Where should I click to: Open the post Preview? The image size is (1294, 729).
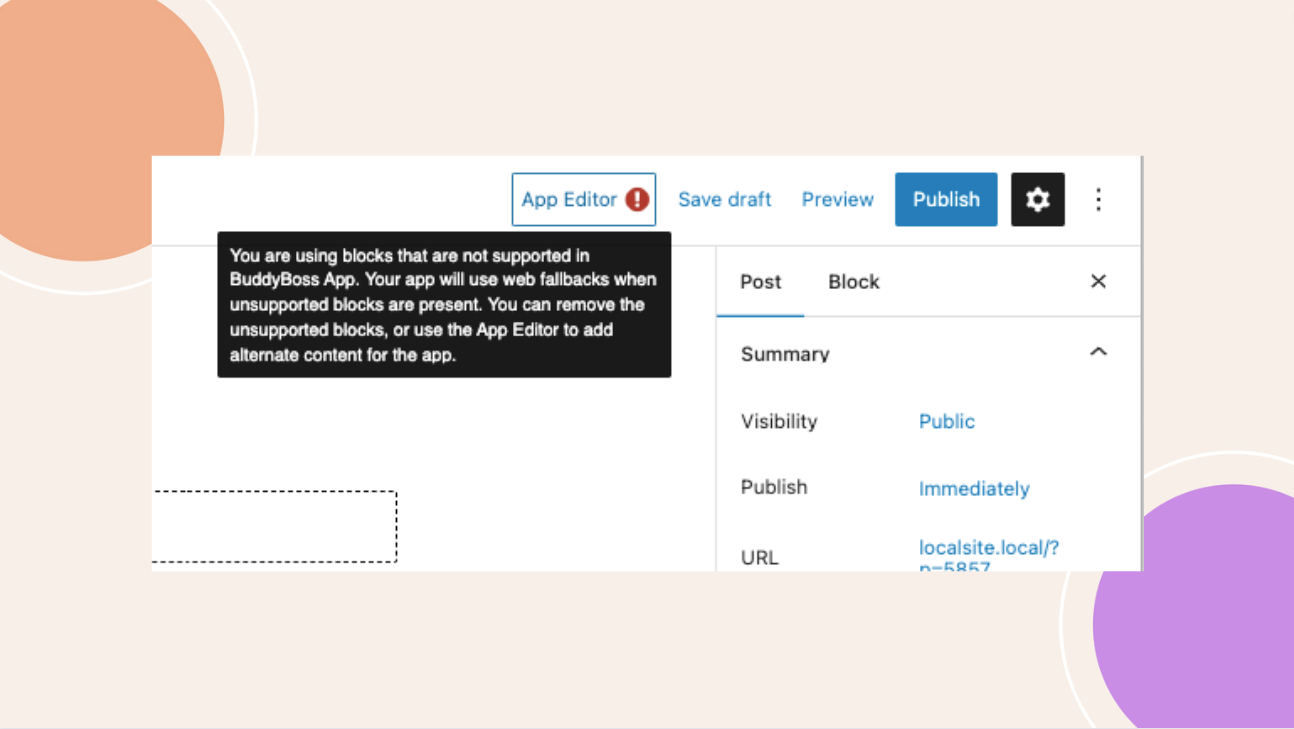(x=837, y=199)
